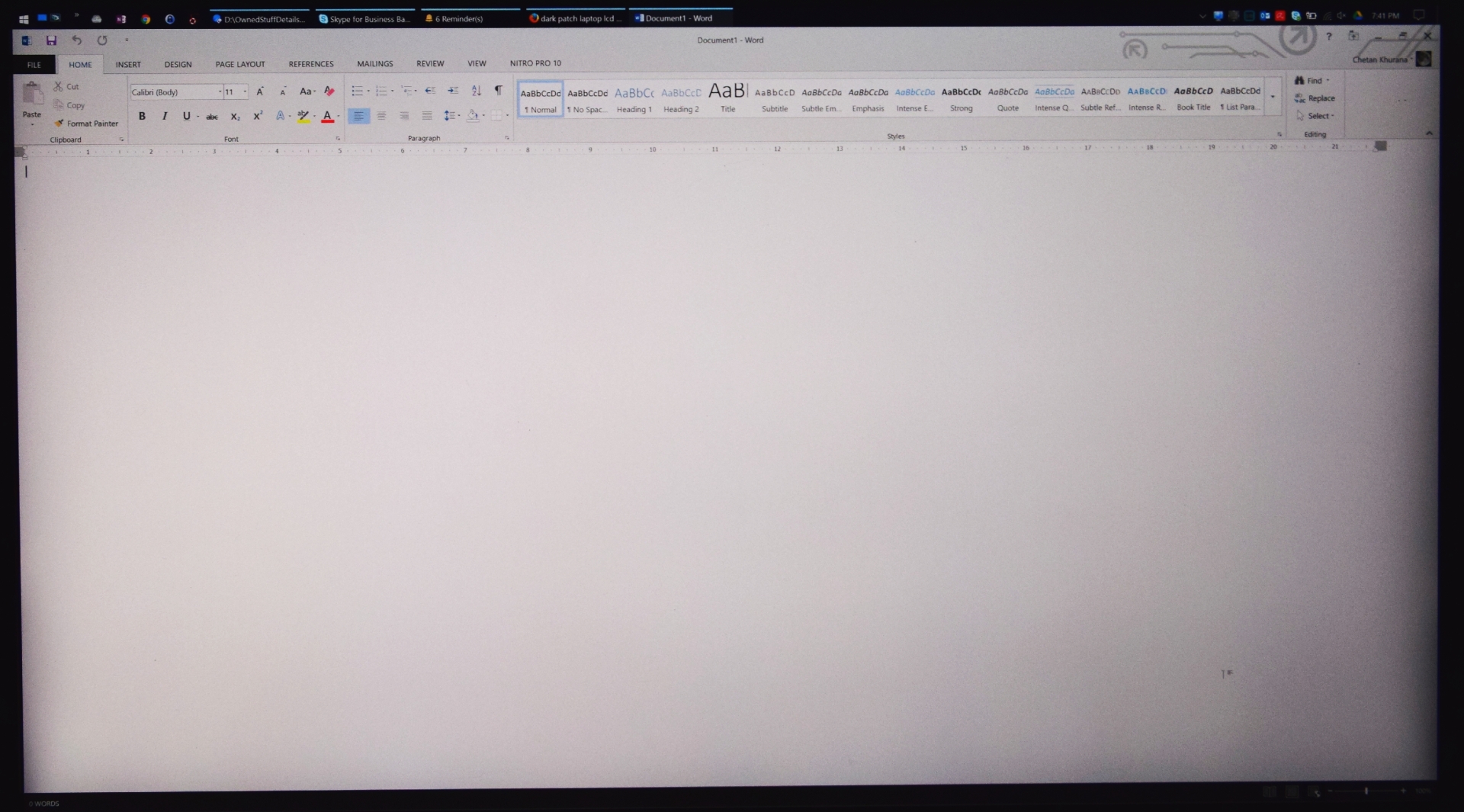Click the Paste clipboard icon

(x=32, y=94)
